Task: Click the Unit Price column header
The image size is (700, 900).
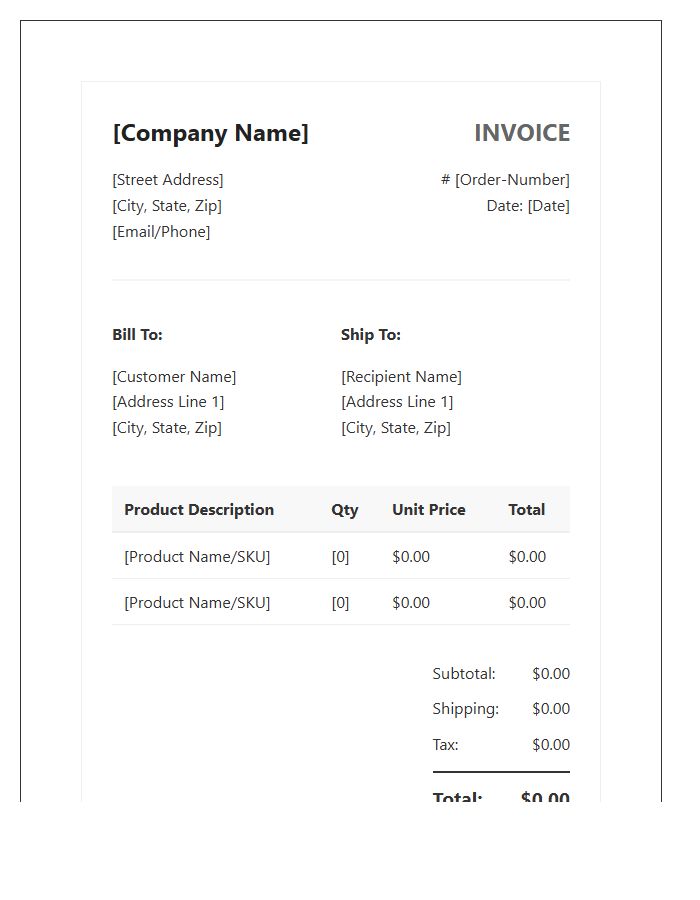Action: coord(429,510)
